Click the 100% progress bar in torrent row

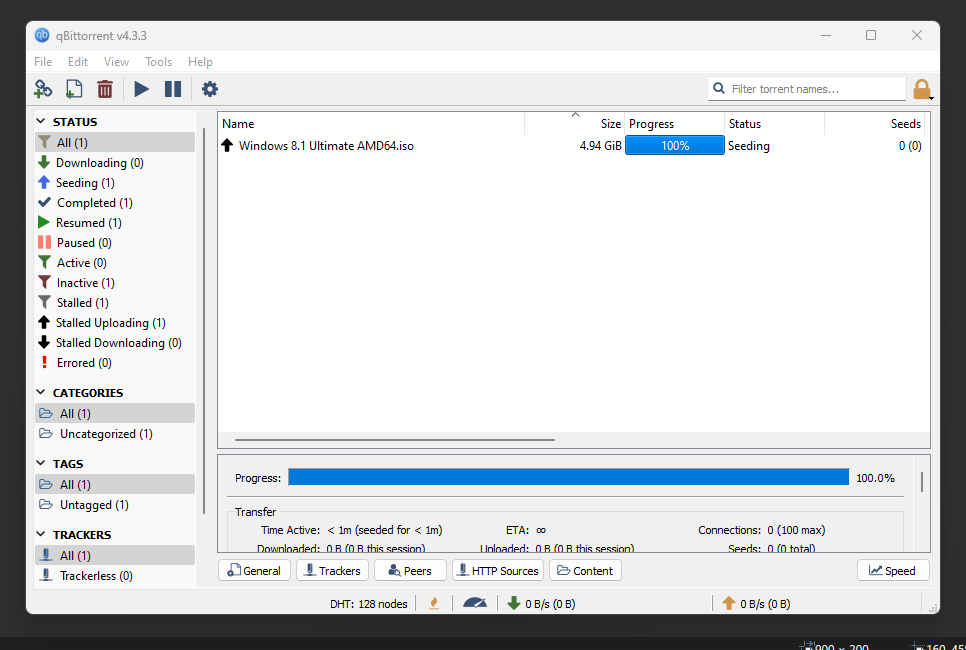coord(675,145)
